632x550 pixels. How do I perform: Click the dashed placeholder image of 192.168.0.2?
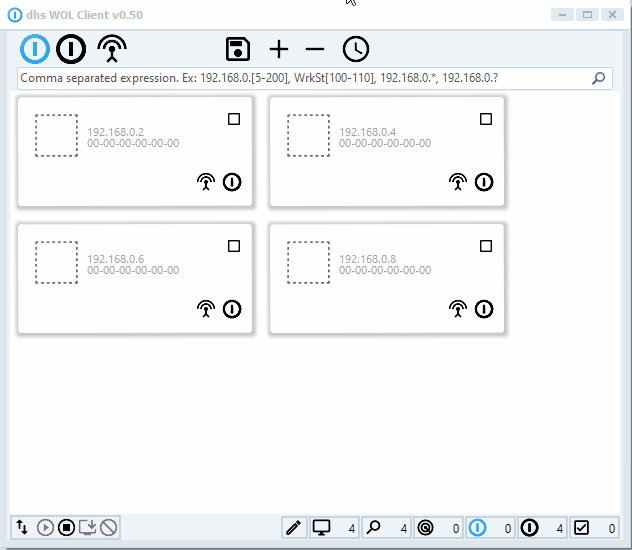[56, 135]
